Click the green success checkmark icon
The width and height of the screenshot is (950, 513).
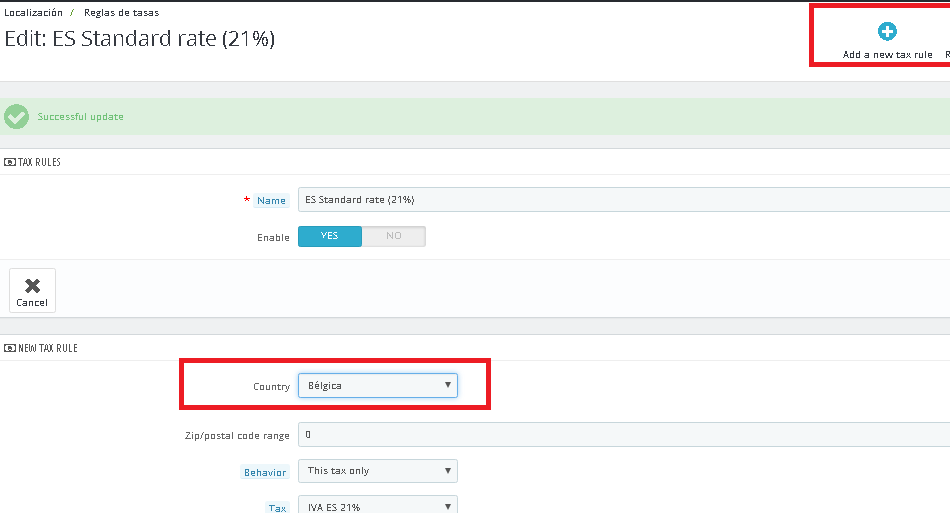pos(16,117)
